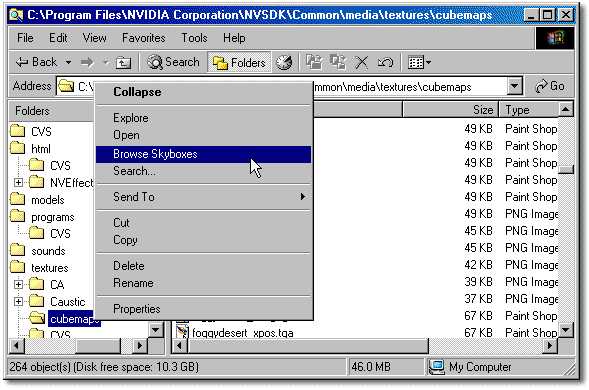Image resolution: width=589 pixels, height=390 pixels.
Task: Click the Move To icon
Action: click(314, 62)
